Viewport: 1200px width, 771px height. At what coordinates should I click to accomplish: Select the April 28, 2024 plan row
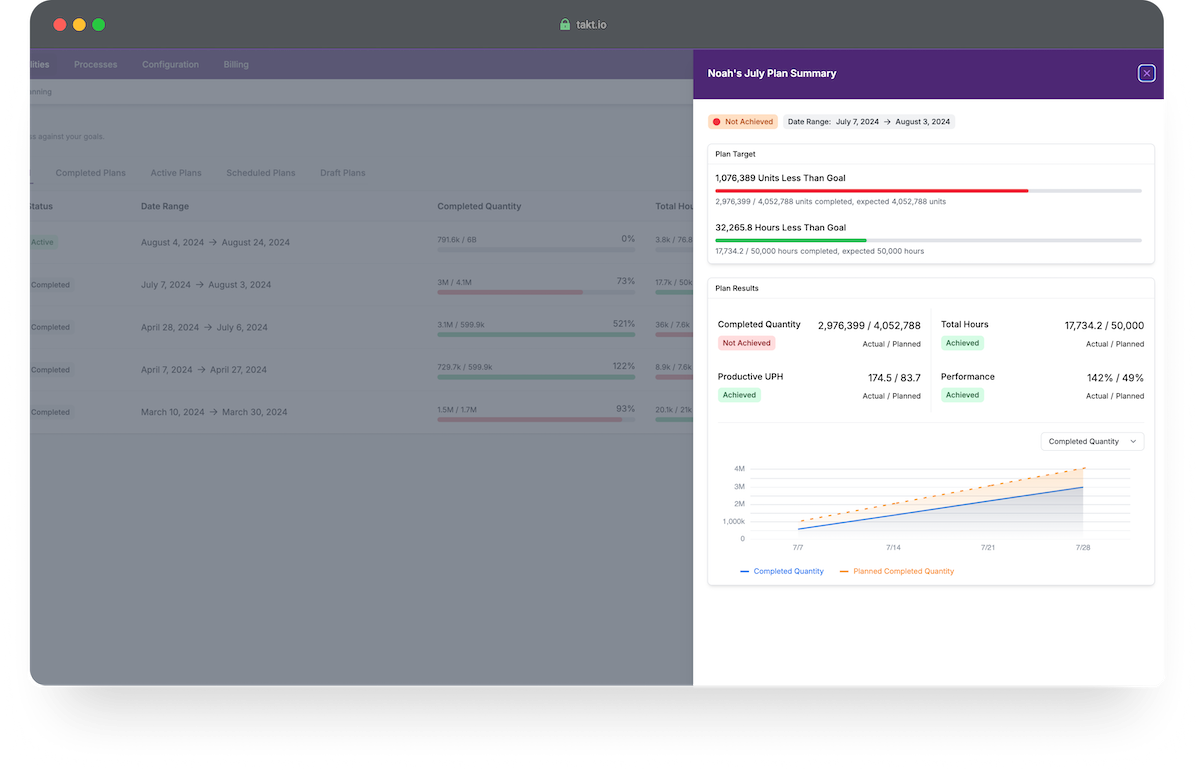[361, 327]
